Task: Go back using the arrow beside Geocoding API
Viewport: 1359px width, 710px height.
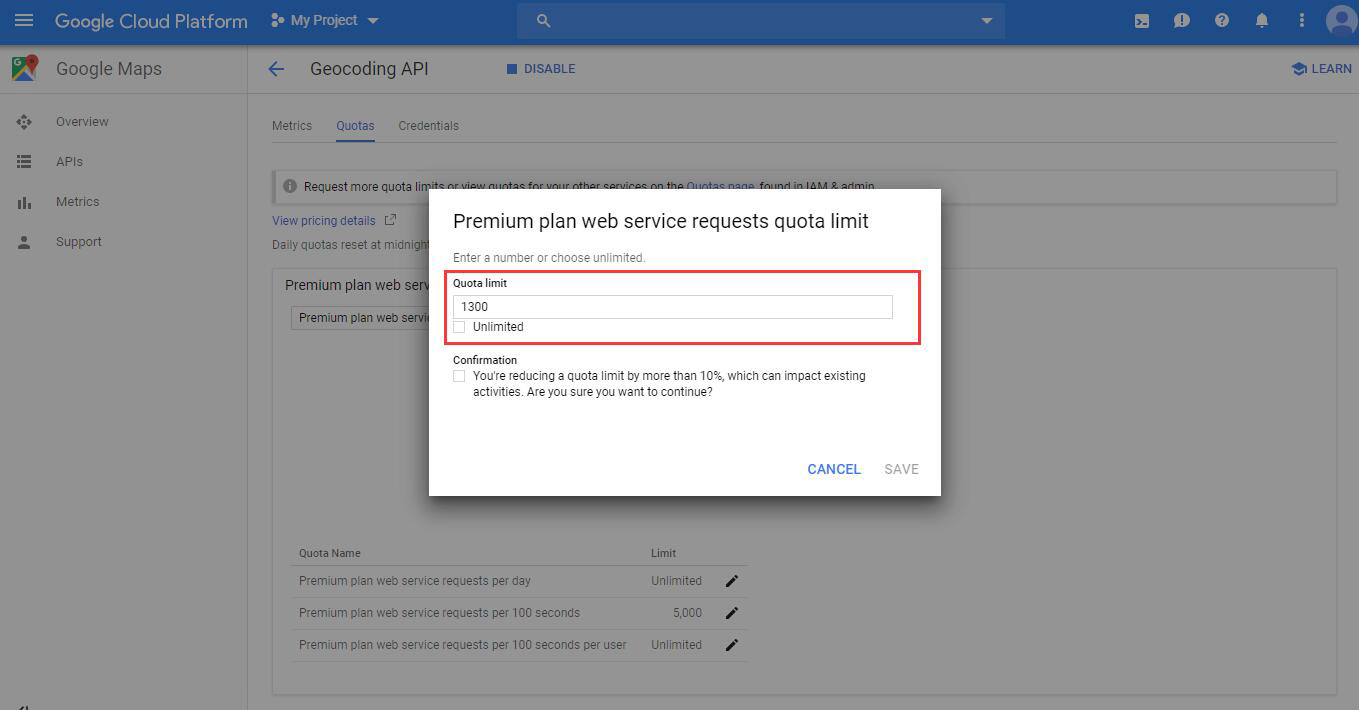Action: pos(276,69)
